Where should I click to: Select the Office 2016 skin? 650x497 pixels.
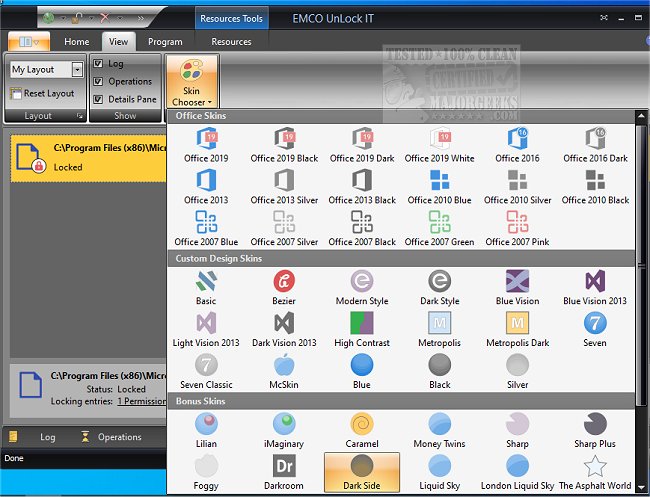[x=517, y=145]
